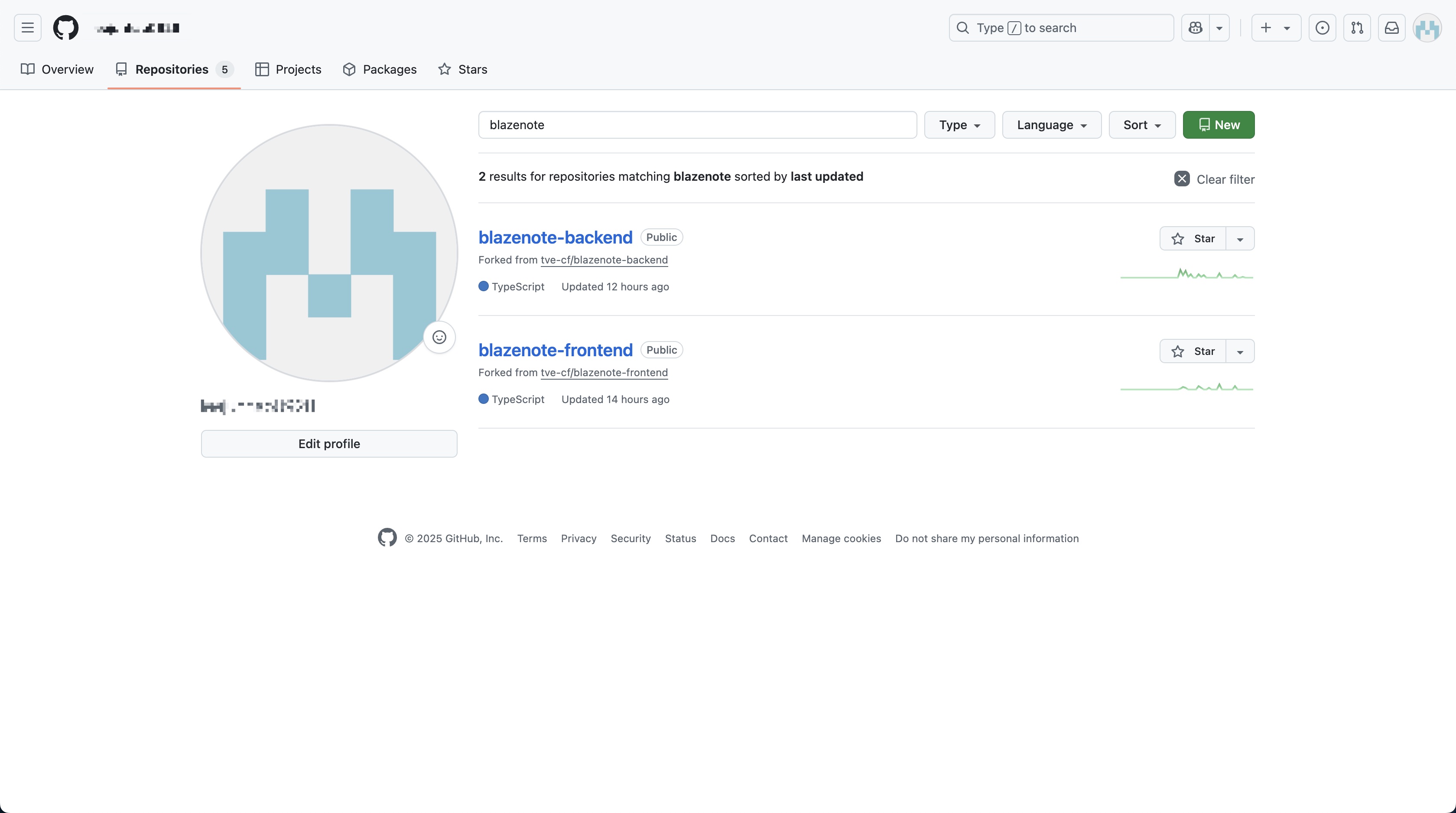Star the blazenote-frontend repository
Image resolution: width=1456 pixels, height=813 pixels.
click(1193, 351)
